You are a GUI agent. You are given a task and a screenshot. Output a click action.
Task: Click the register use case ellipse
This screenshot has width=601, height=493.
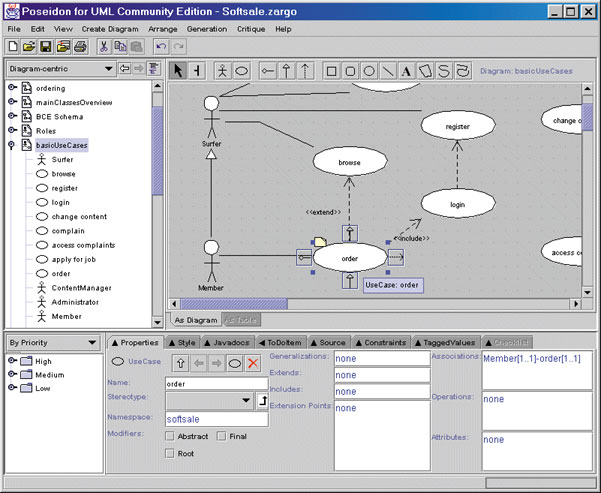click(458, 126)
